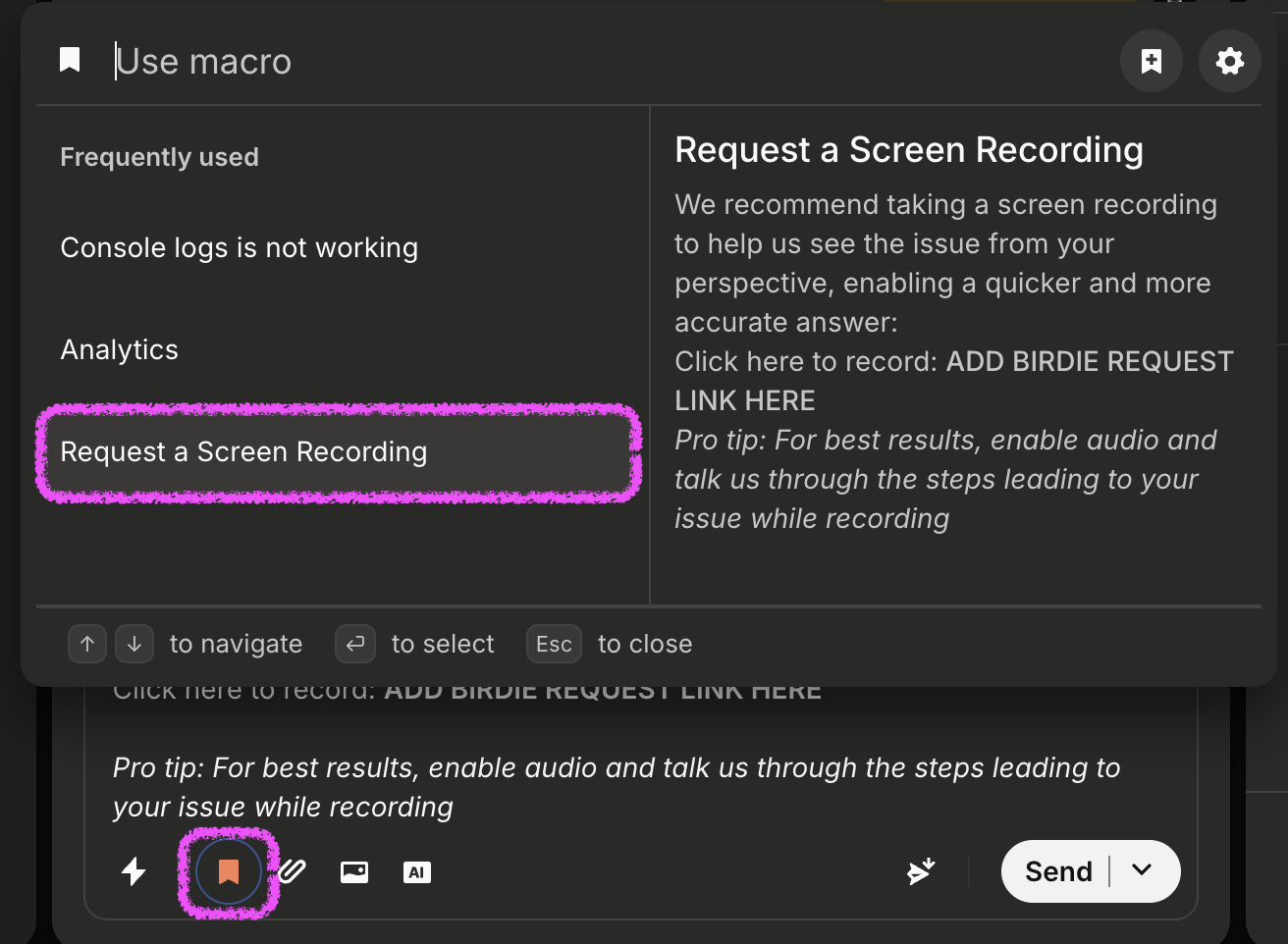Expand the Send button dropdown chevron
Screen dimensions: 1288x944
coord(1142,870)
